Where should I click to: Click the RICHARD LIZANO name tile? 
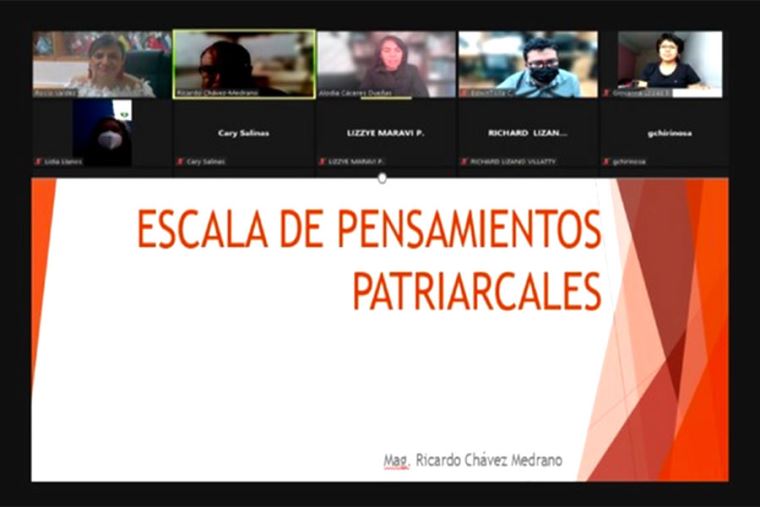tap(528, 132)
